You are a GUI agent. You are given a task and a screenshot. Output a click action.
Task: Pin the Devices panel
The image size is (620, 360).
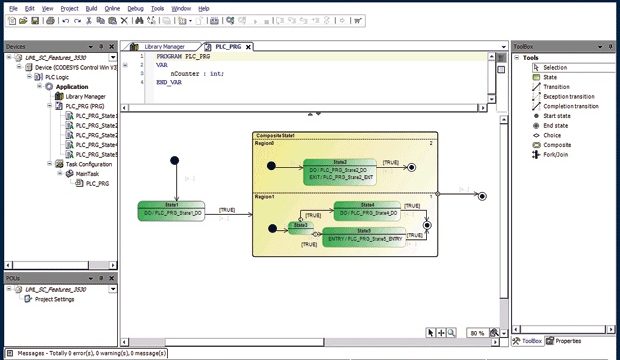point(101,47)
